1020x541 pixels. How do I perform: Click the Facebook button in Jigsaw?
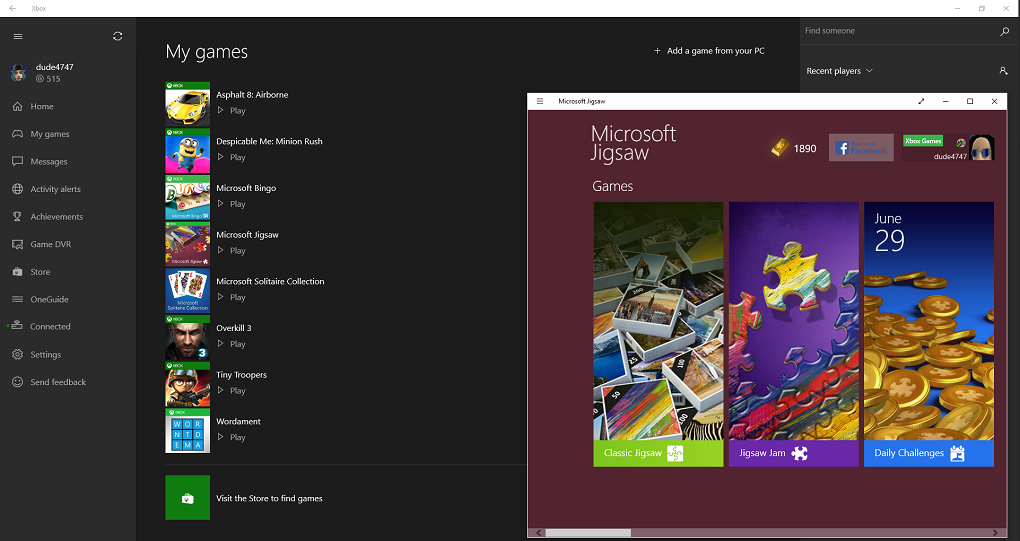pyautogui.click(x=860, y=148)
